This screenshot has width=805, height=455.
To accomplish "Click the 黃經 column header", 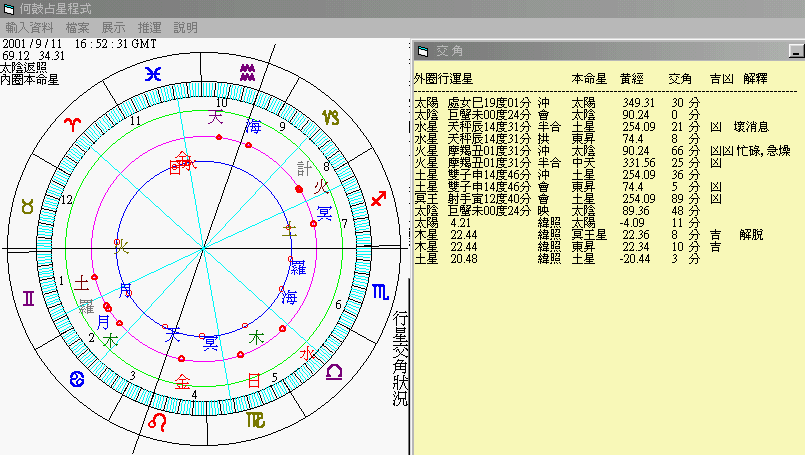I will point(631,79).
